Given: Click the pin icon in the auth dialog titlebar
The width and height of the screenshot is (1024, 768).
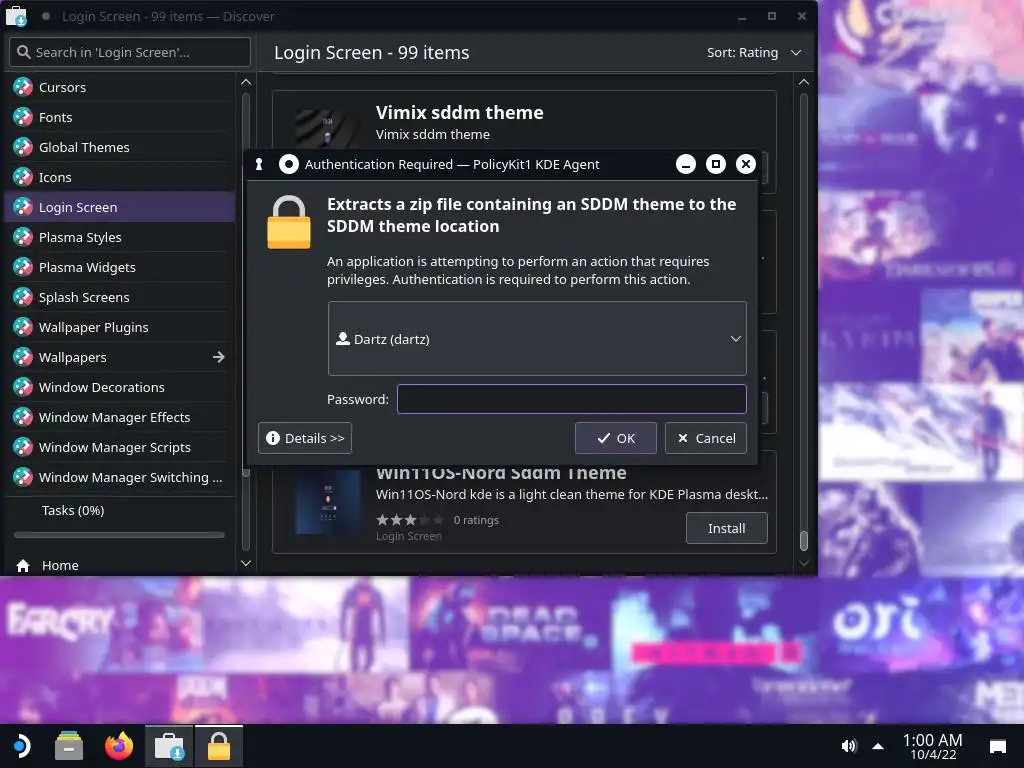Looking at the screenshot, I should pyautogui.click(x=259, y=165).
